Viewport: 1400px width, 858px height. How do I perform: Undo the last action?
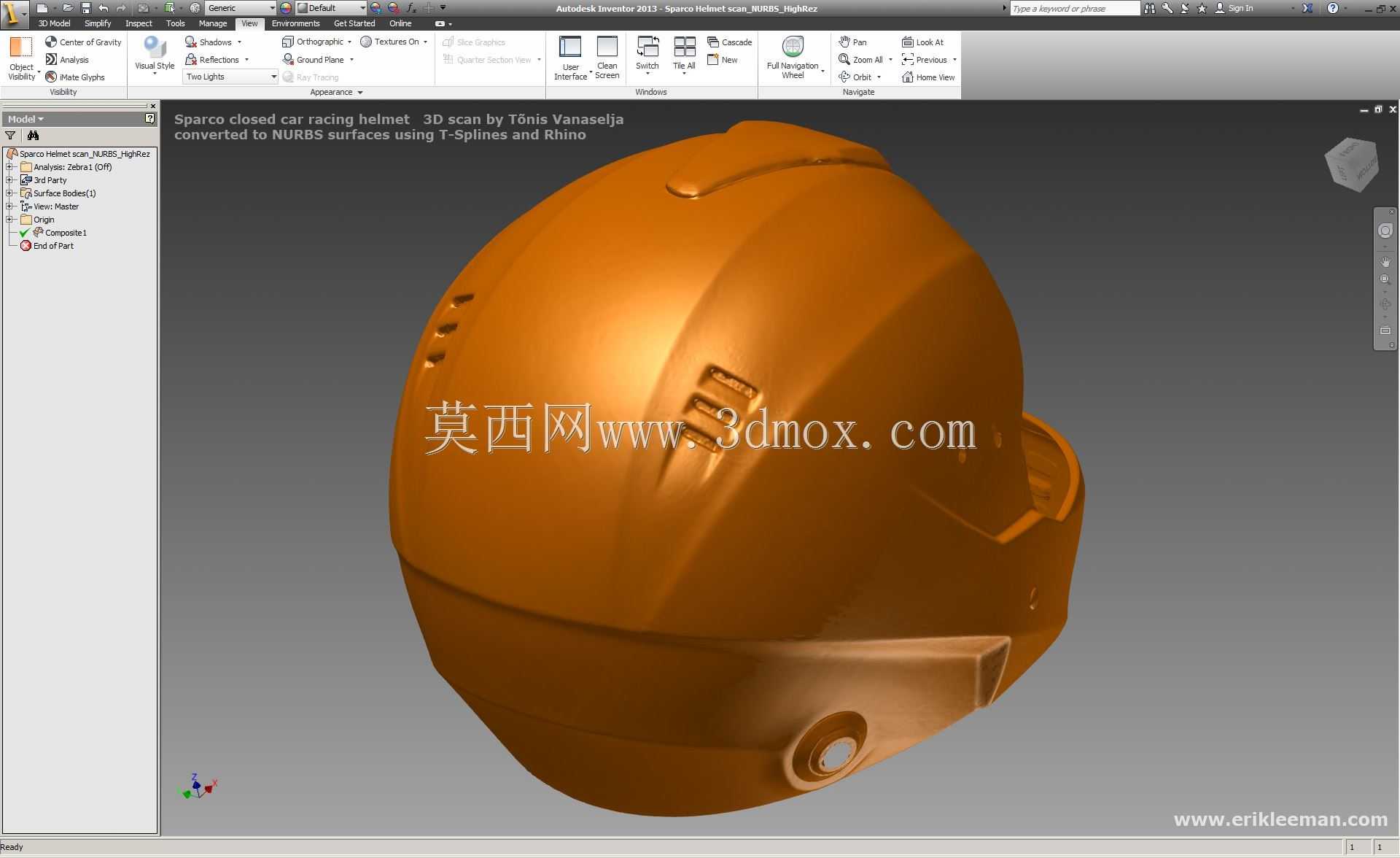[x=103, y=8]
